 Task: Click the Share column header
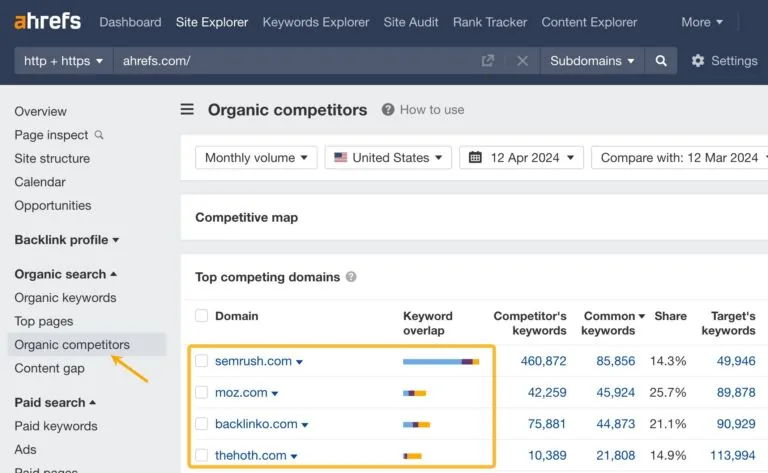(670, 316)
